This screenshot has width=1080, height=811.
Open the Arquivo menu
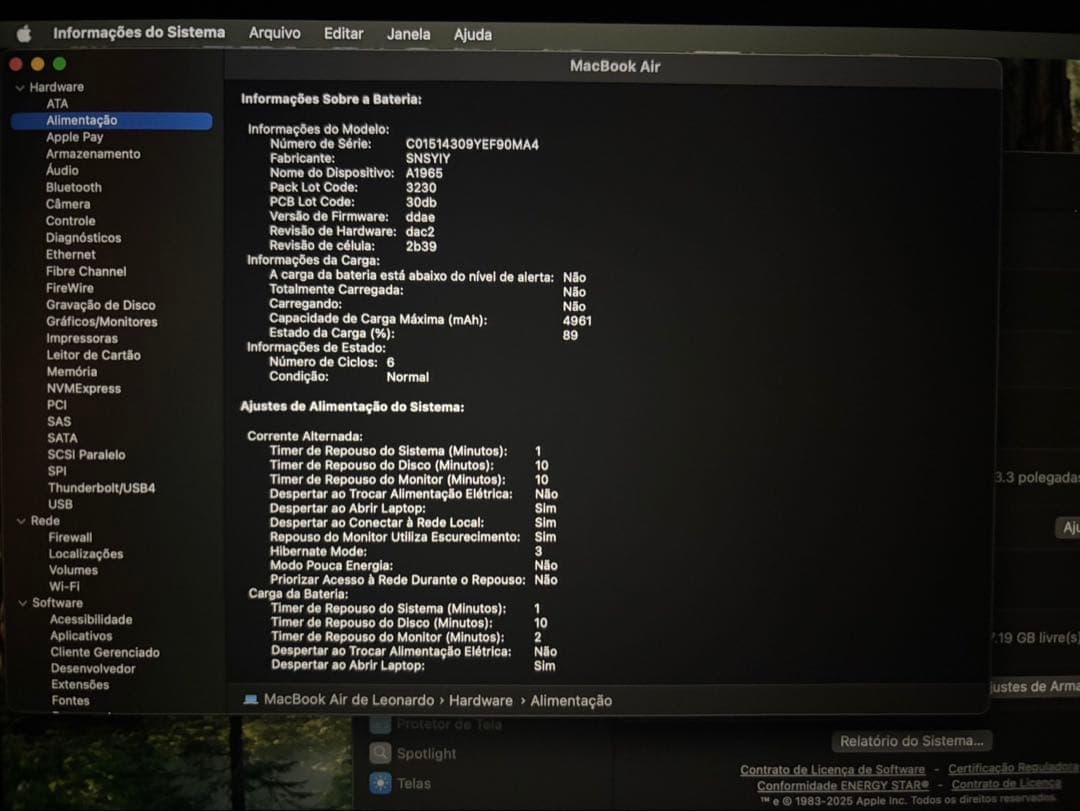pyautogui.click(x=274, y=33)
